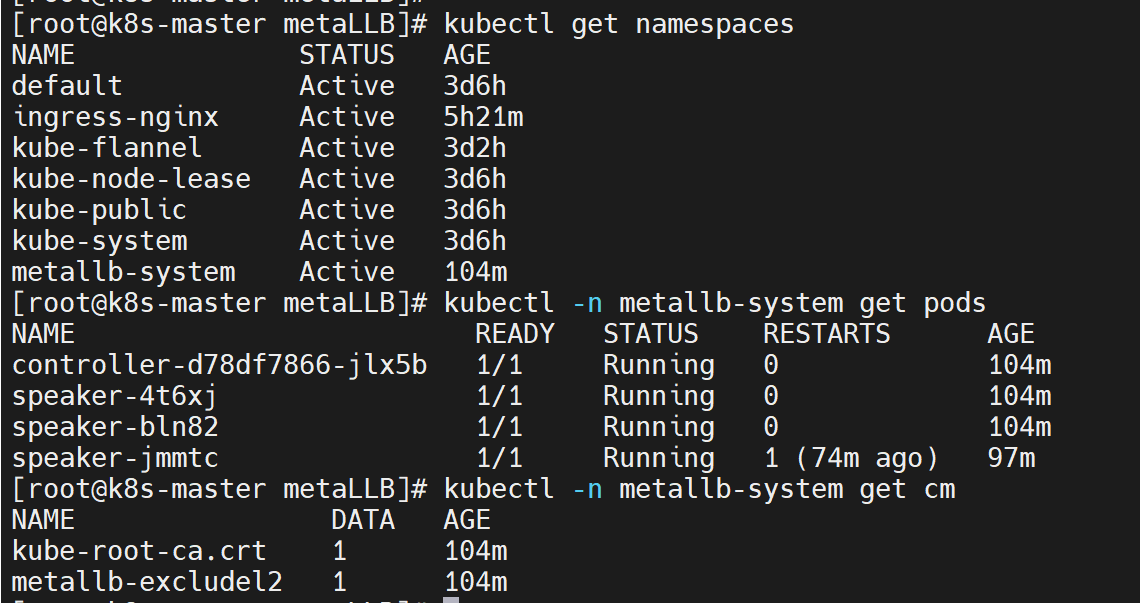Click the kube-node-lease namespace text
Screen dimensions: 1140x603
131,179
